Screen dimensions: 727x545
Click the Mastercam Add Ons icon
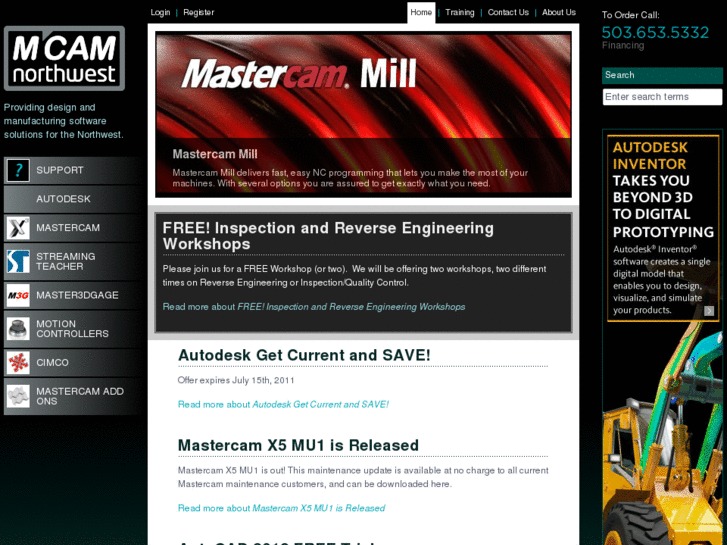18,396
